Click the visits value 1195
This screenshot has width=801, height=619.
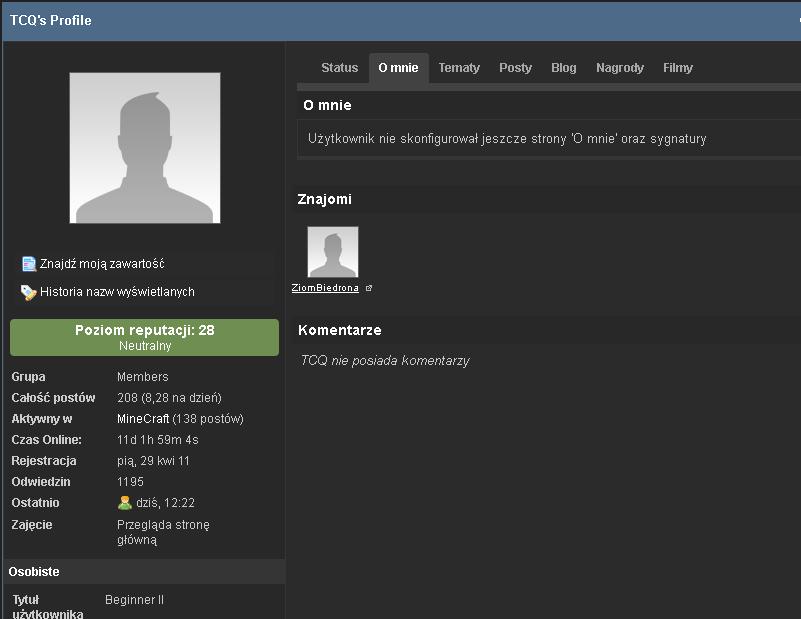pyautogui.click(x=130, y=482)
